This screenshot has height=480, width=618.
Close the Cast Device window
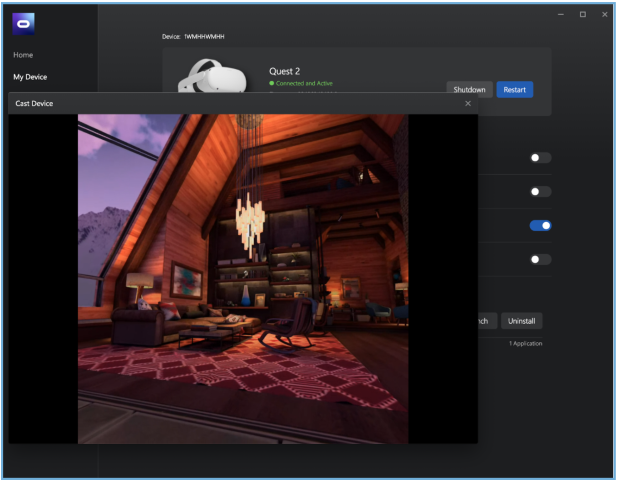(x=467, y=103)
